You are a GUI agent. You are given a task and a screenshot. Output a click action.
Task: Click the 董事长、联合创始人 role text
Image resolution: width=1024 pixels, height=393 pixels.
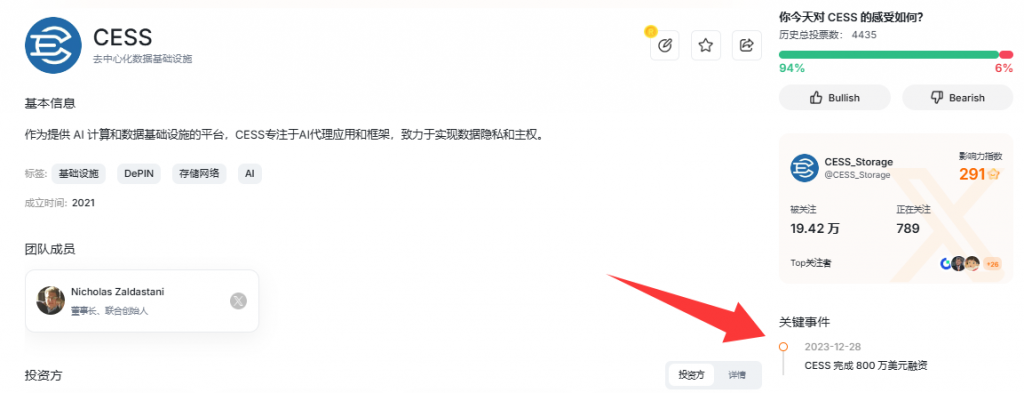click(x=110, y=311)
